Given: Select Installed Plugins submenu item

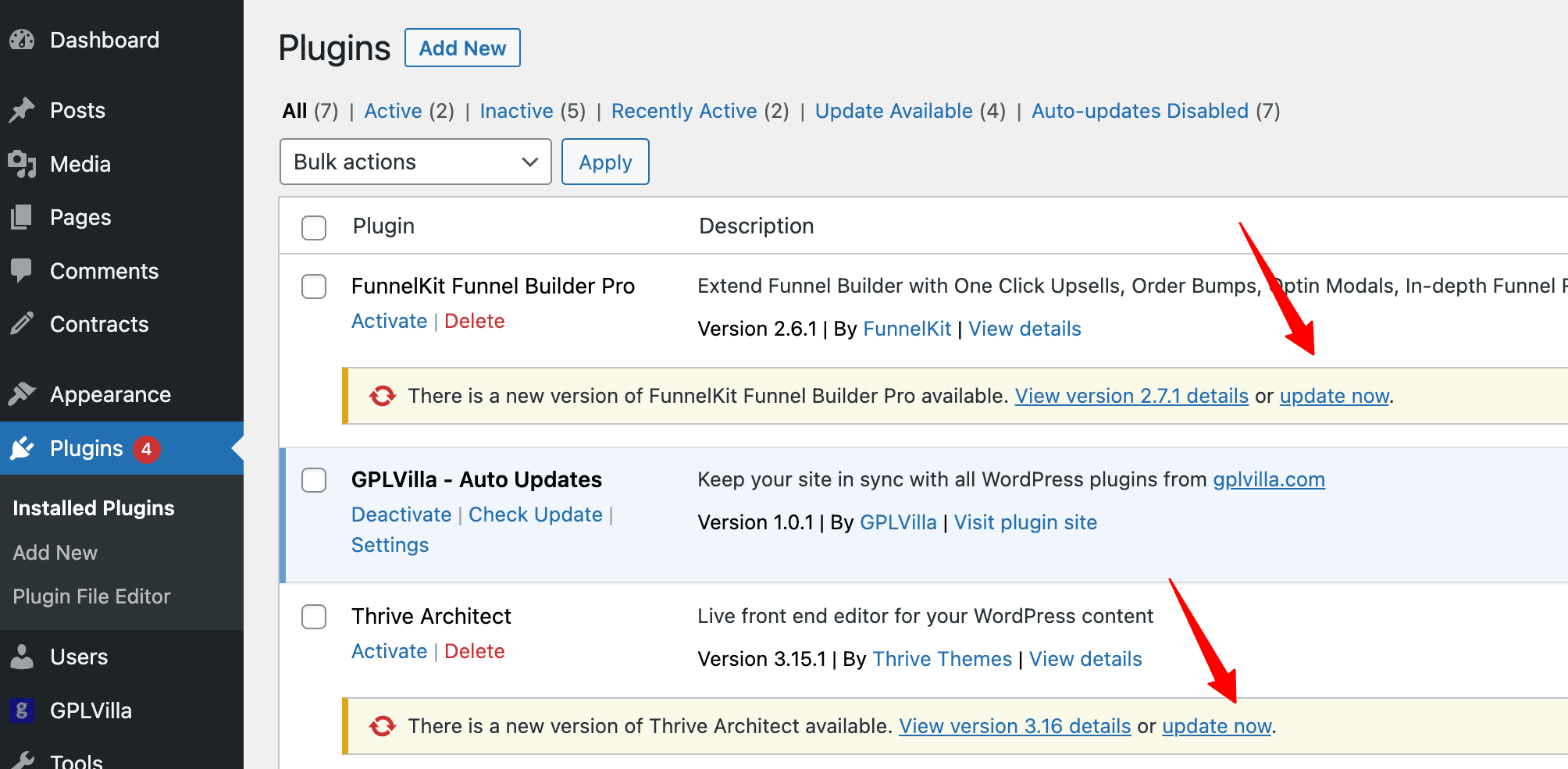Looking at the screenshot, I should [x=94, y=508].
